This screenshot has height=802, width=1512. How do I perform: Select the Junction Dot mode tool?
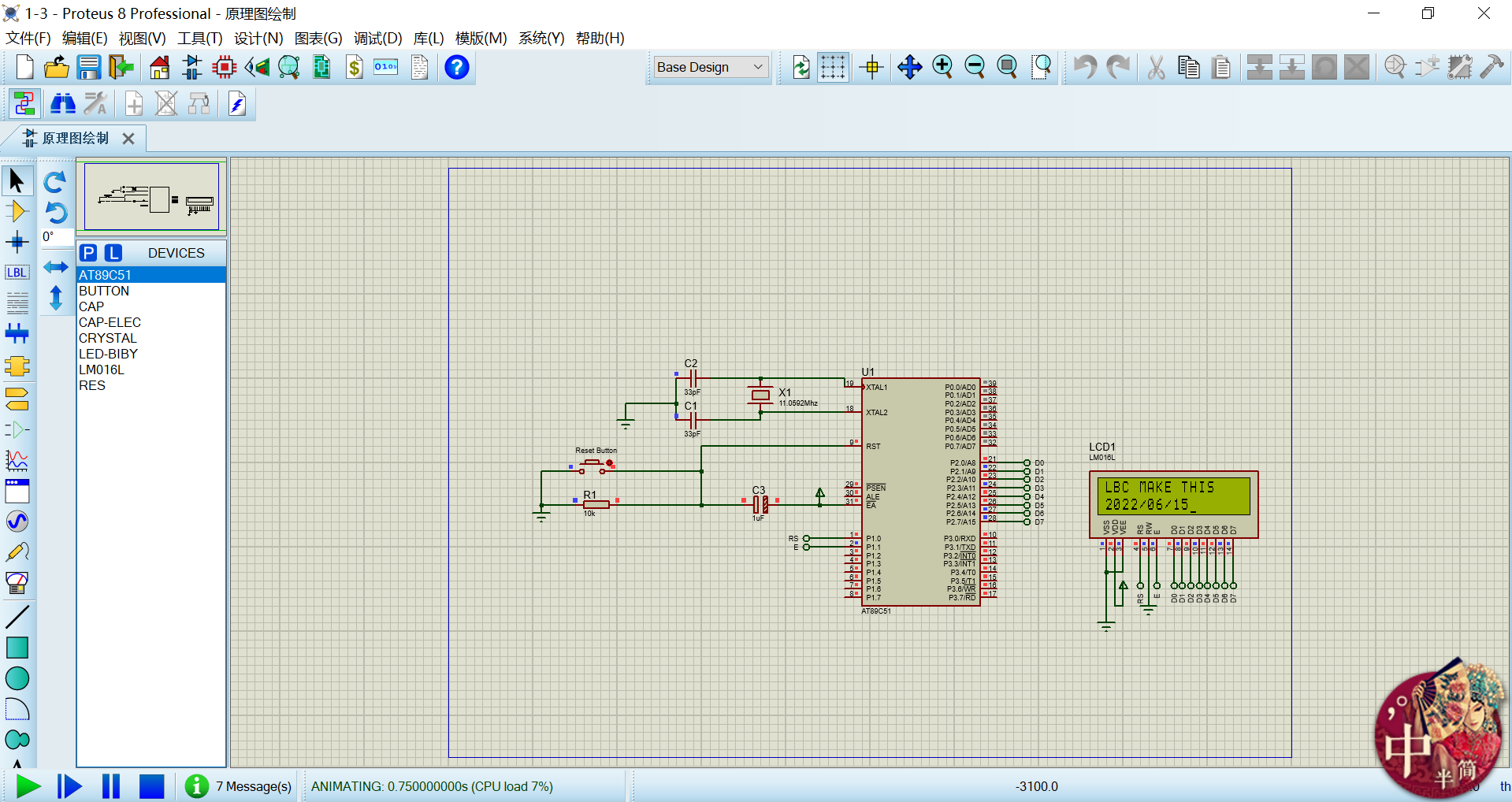[17, 242]
